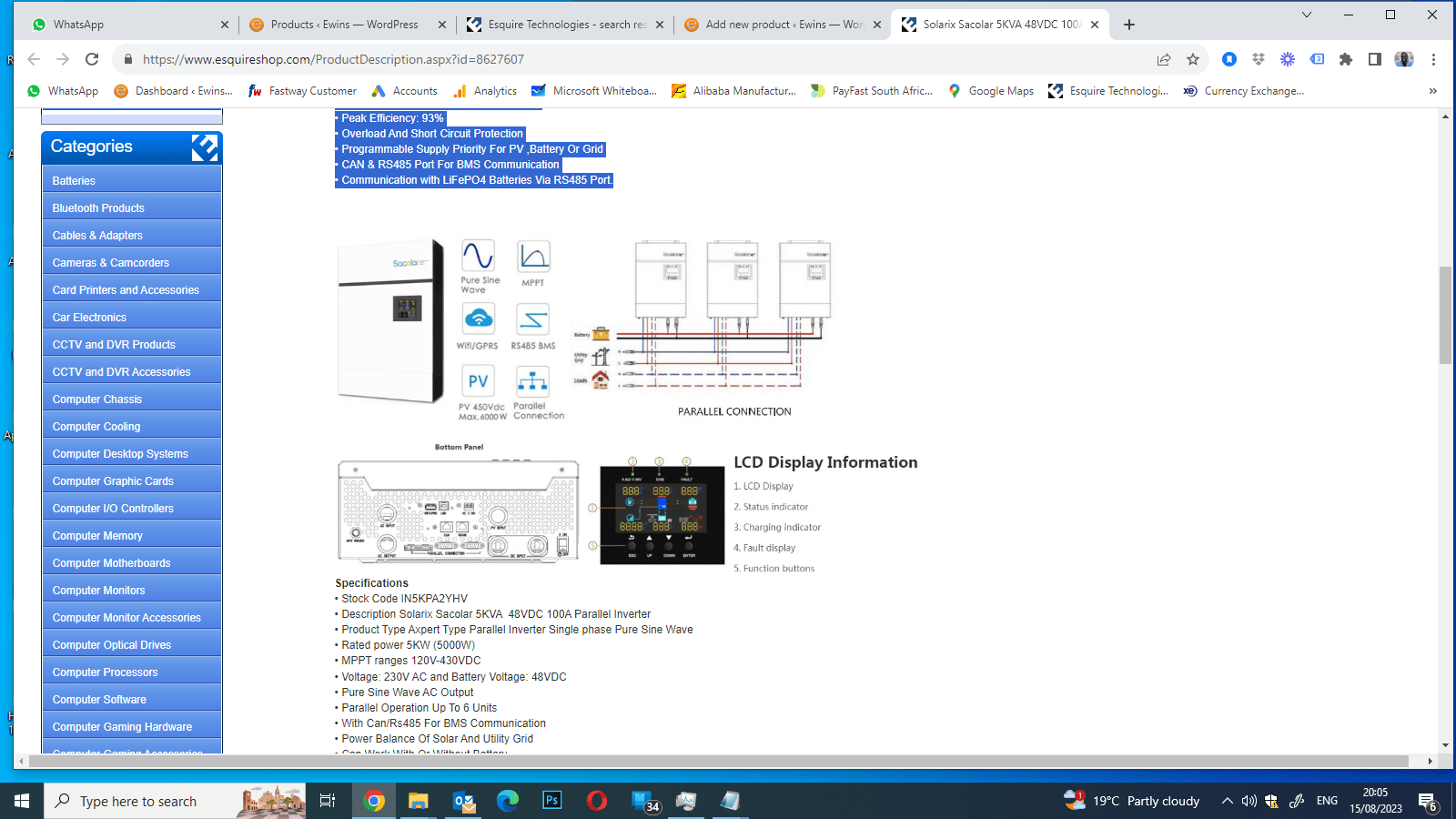
Task: Open the CCTV and DVR Products category
Action: click(114, 345)
